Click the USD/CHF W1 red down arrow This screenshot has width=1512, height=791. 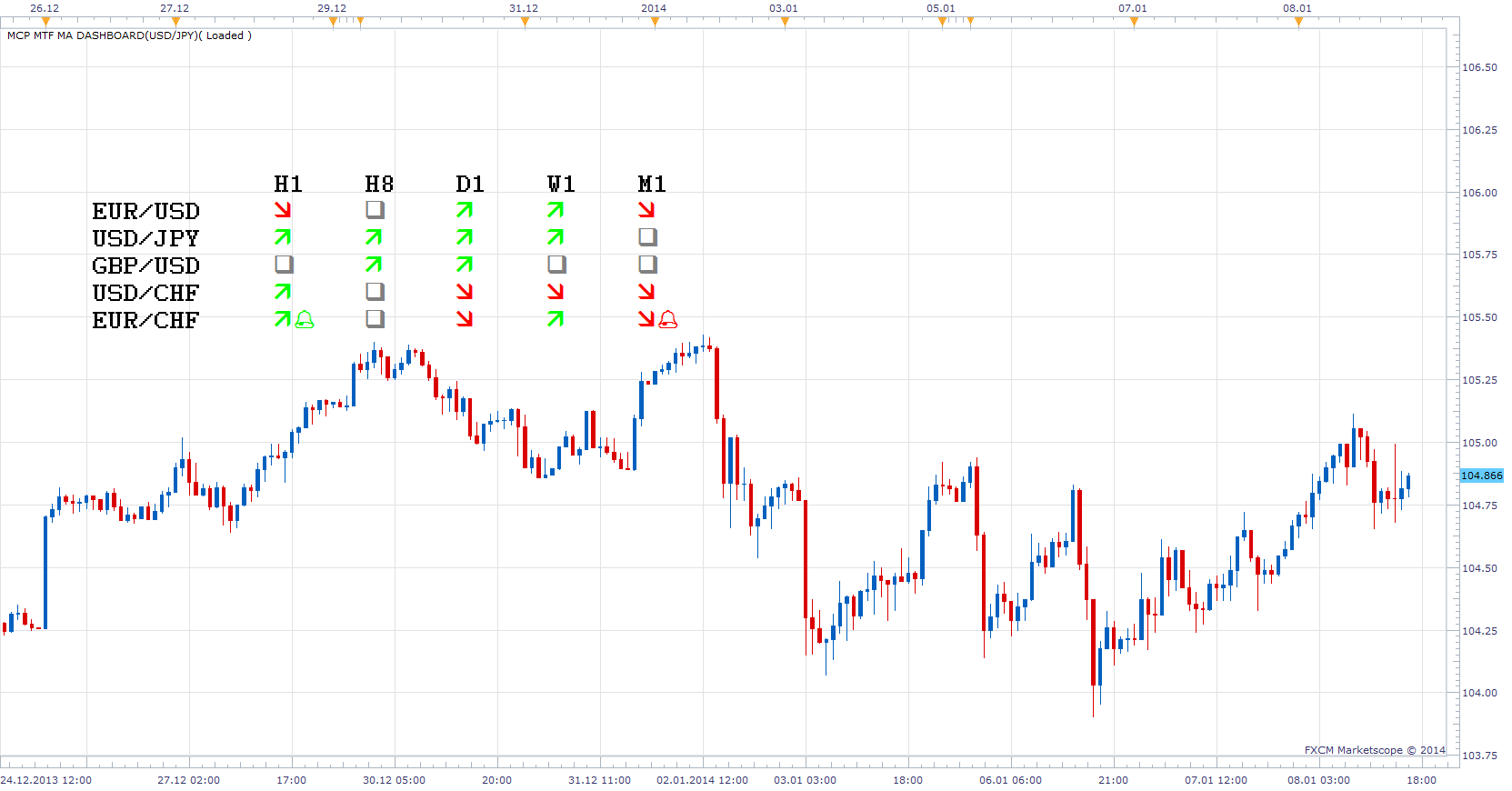556,292
